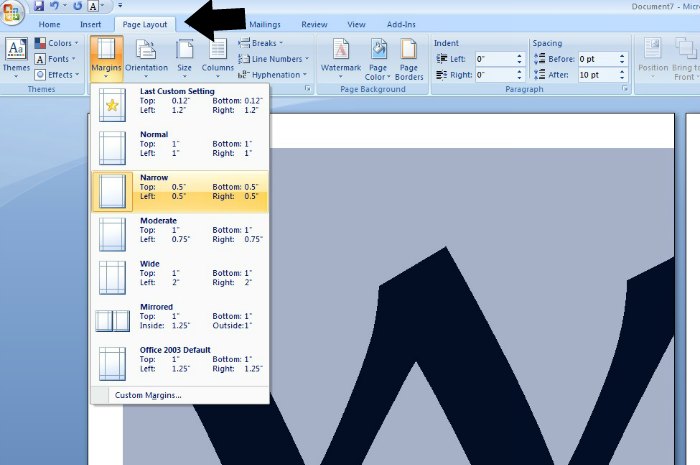
Task: Open the Line Numbers dropdown
Action: pyautogui.click(x=273, y=59)
